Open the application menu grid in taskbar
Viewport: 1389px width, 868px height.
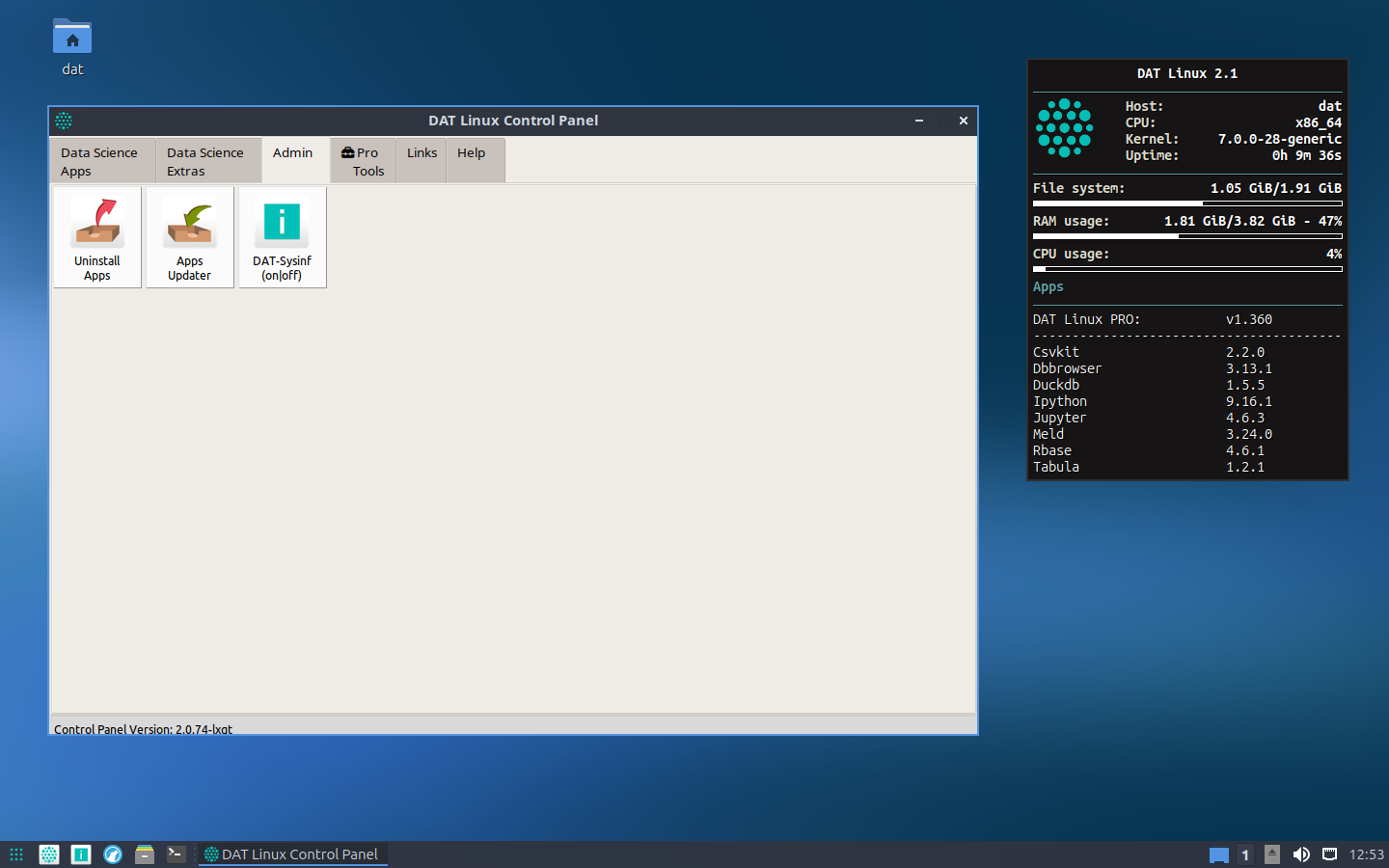[x=16, y=854]
